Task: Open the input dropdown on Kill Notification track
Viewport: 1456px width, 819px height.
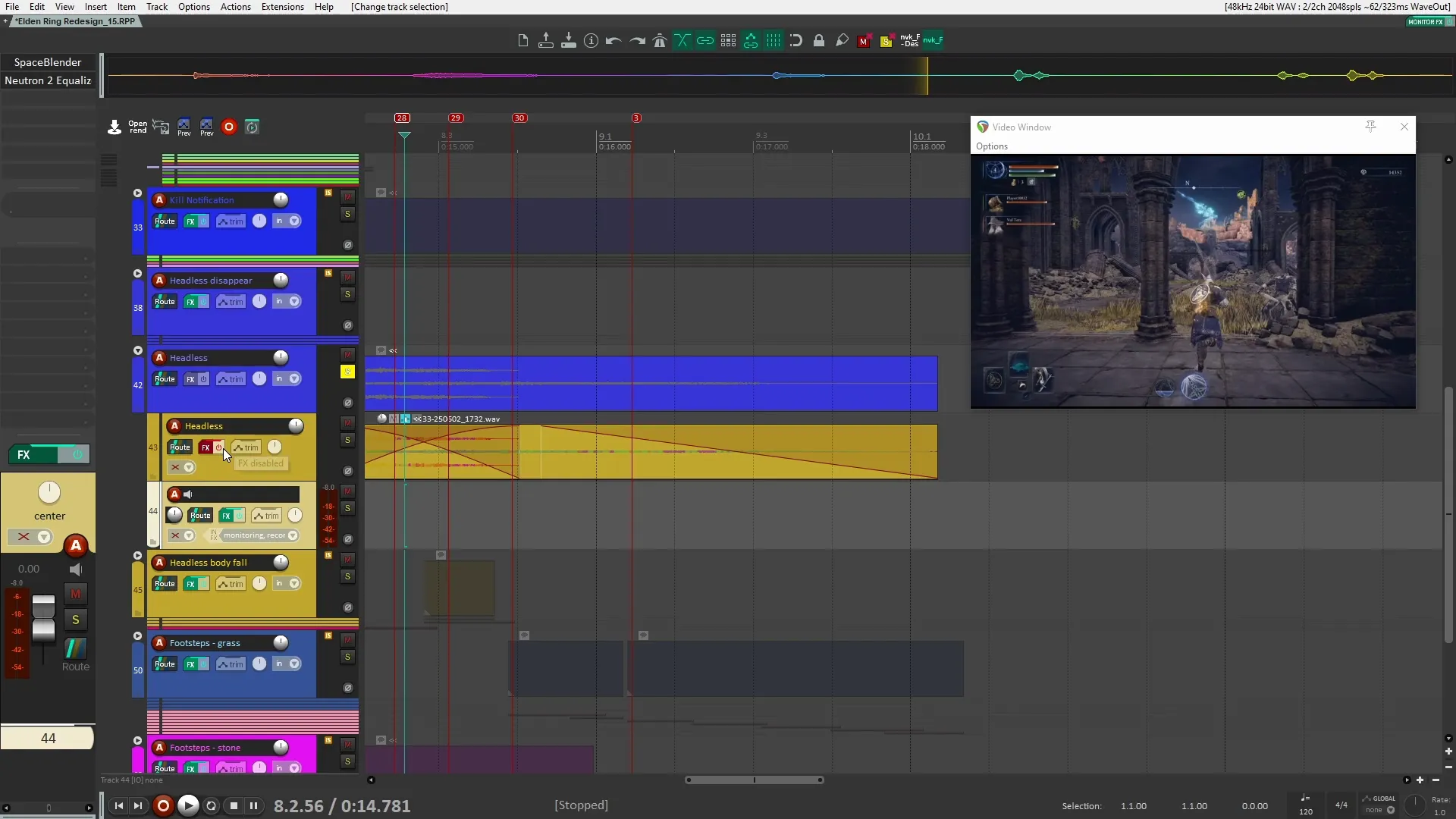Action: coord(296,221)
